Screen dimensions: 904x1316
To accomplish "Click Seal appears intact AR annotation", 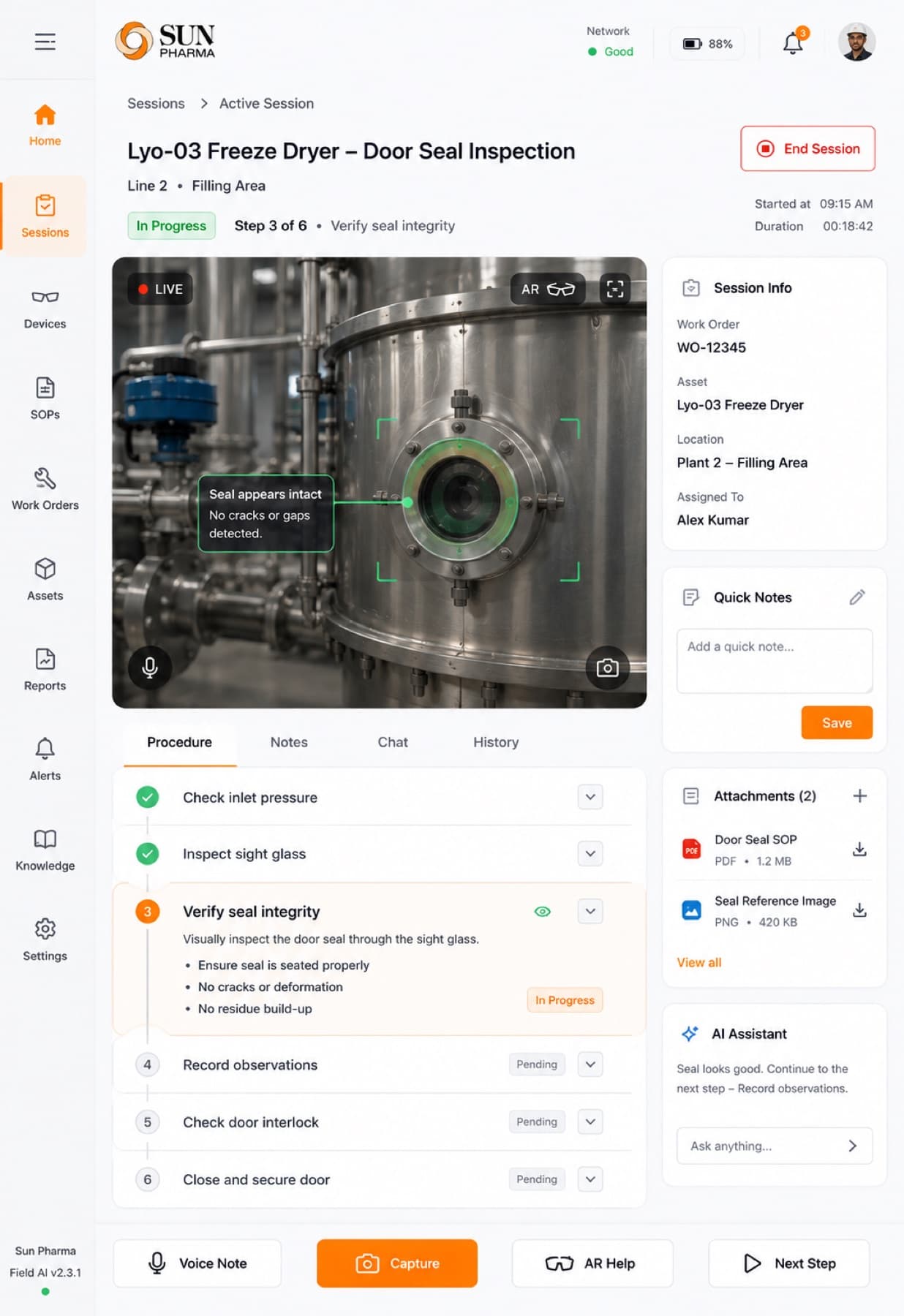I will coord(265,513).
